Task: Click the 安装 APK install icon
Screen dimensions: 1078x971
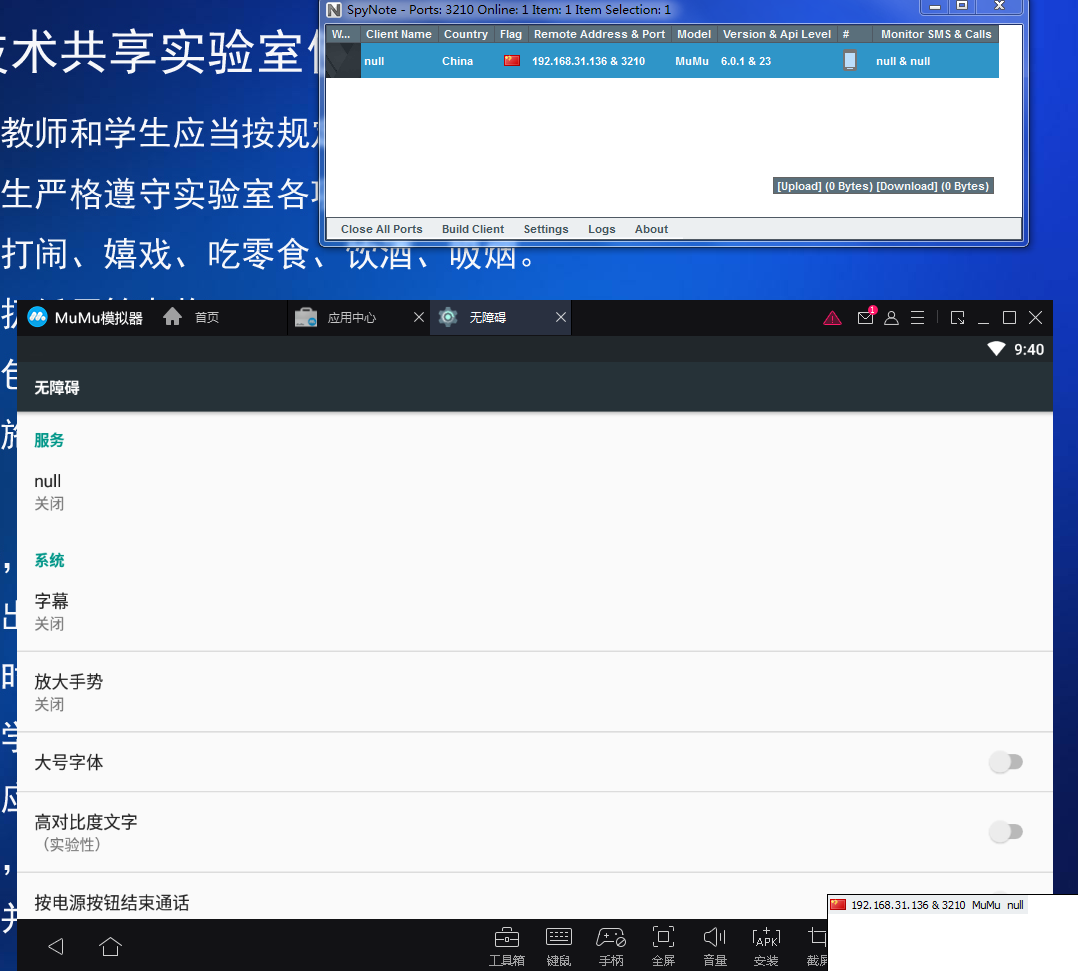Action: (x=766, y=946)
